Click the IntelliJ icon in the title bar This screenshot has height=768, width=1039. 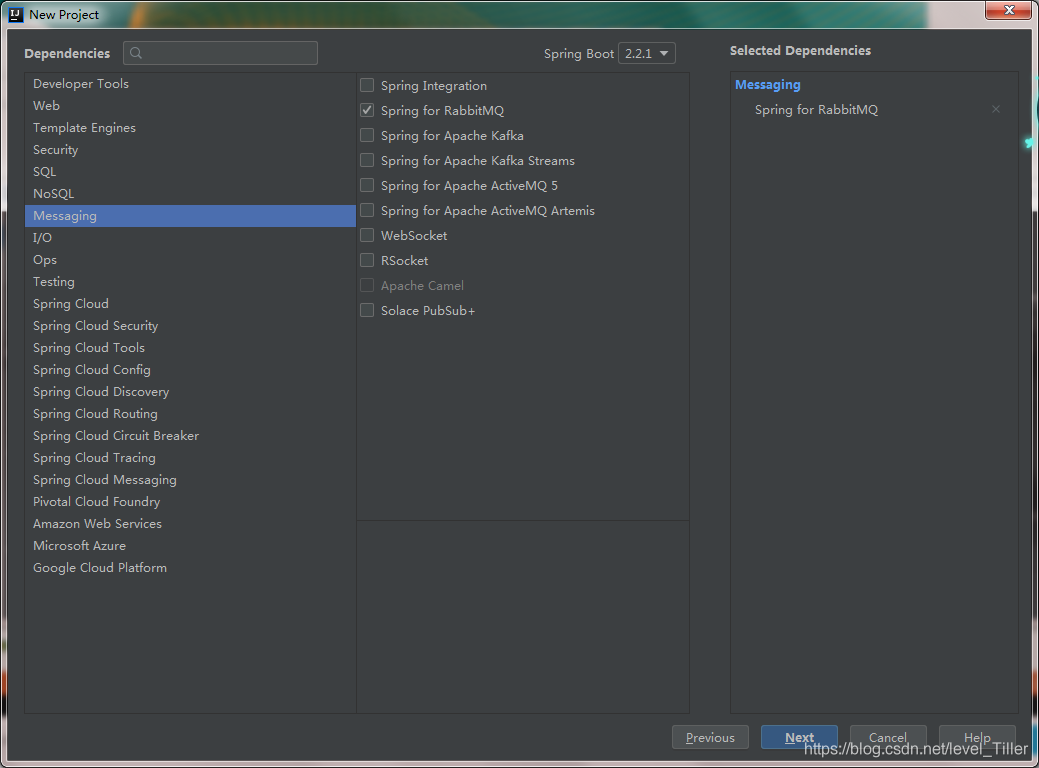point(15,14)
